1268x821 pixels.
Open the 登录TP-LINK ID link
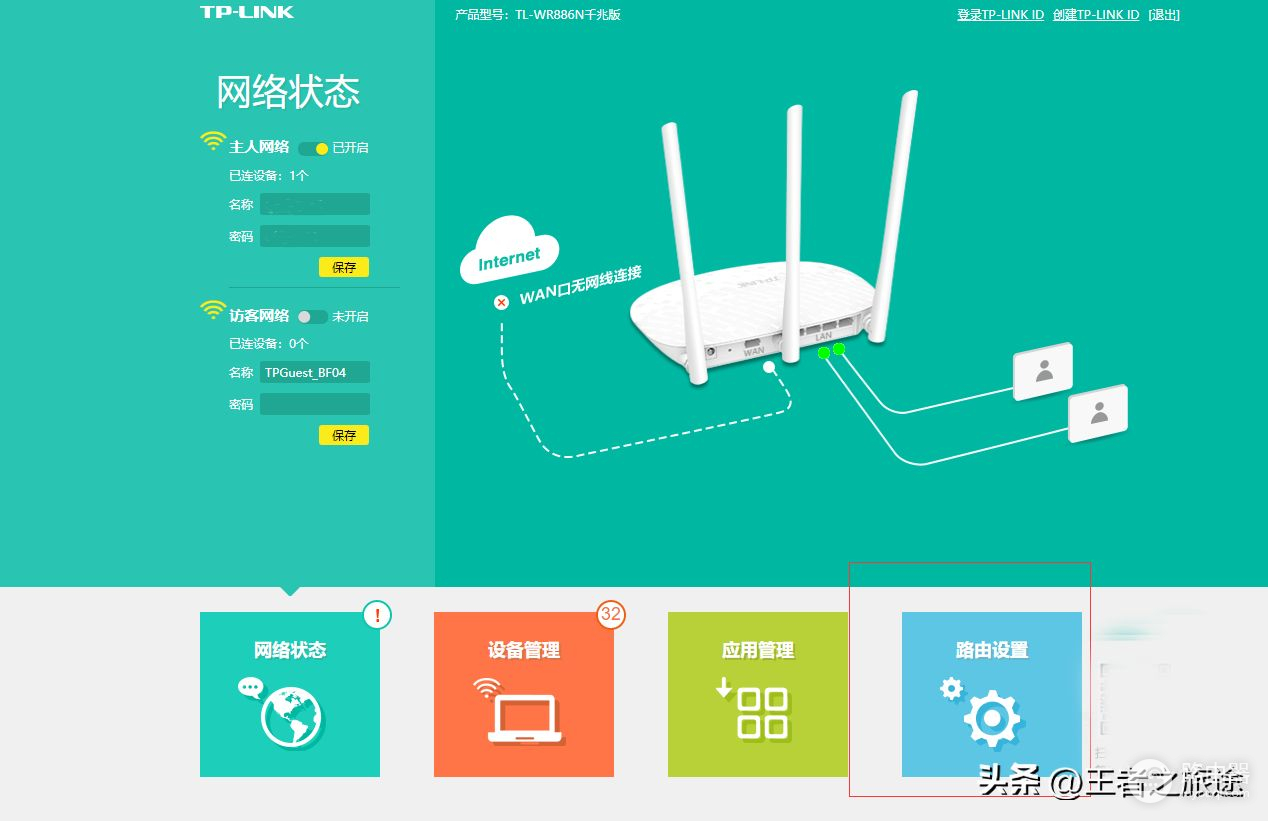pyautogui.click(x=1000, y=15)
